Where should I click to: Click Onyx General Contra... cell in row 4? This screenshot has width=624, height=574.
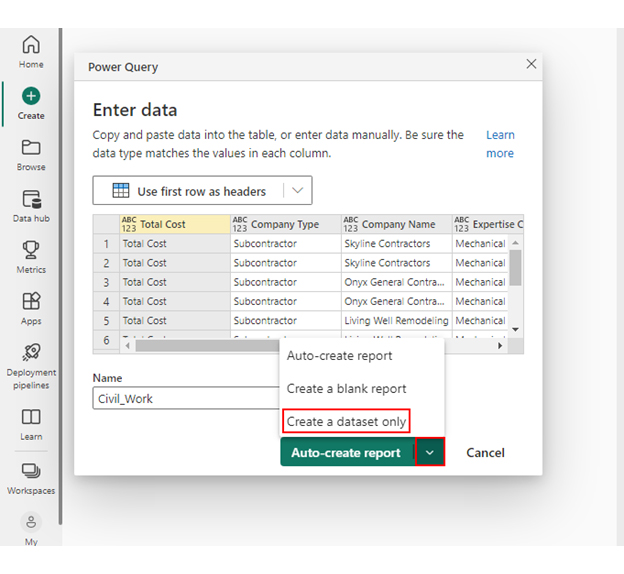click(397, 301)
